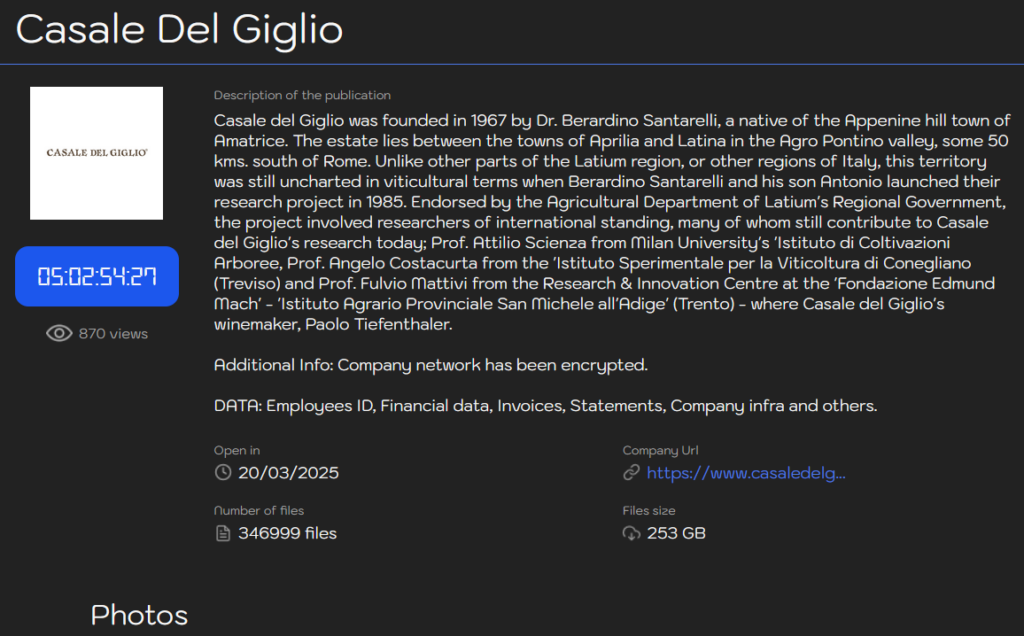Screen dimensions: 1024x636
Task: Click the 346999 files count text
Action: click(x=287, y=533)
